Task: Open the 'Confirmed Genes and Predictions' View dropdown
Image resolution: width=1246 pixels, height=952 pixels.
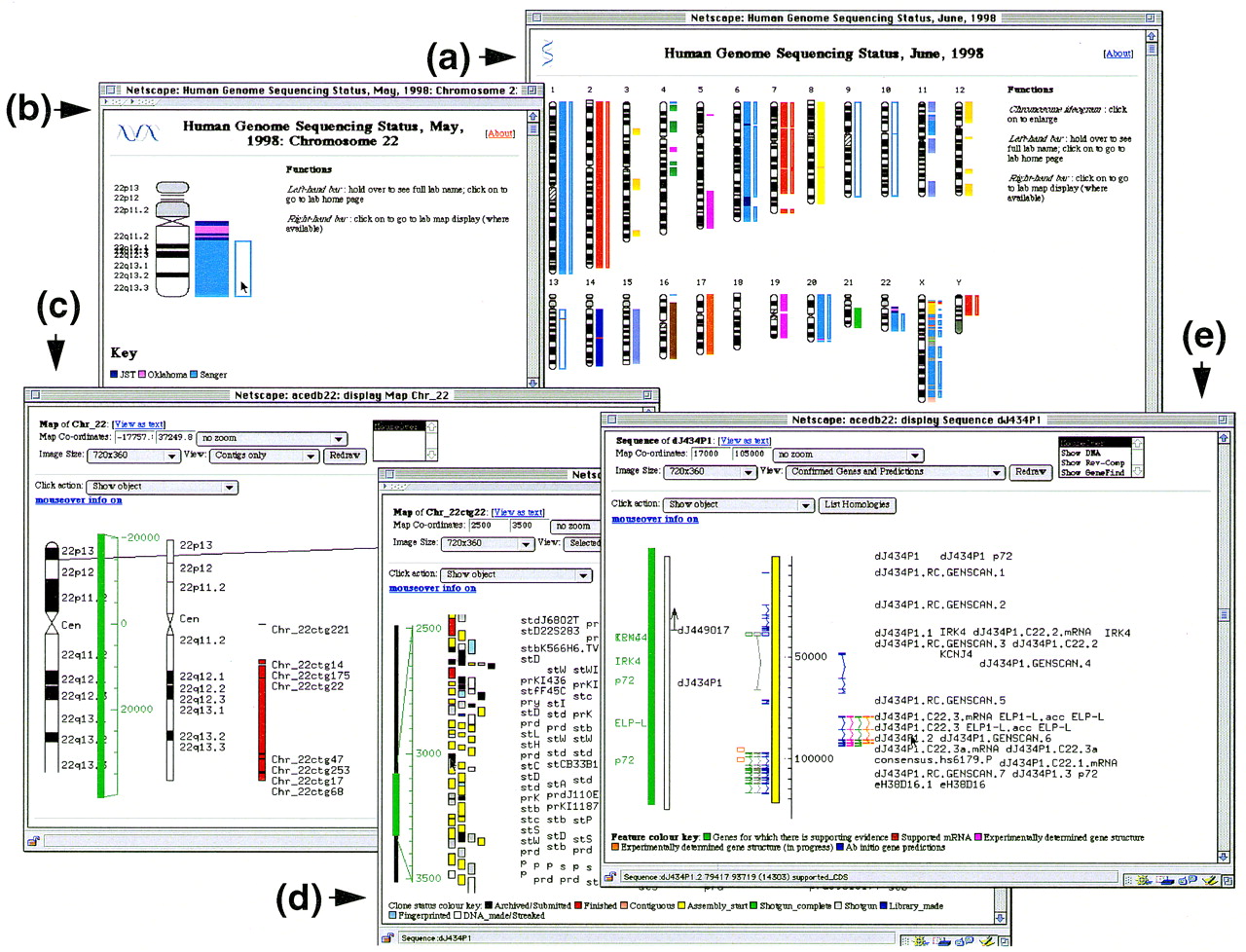Action: click(x=895, y=472)
